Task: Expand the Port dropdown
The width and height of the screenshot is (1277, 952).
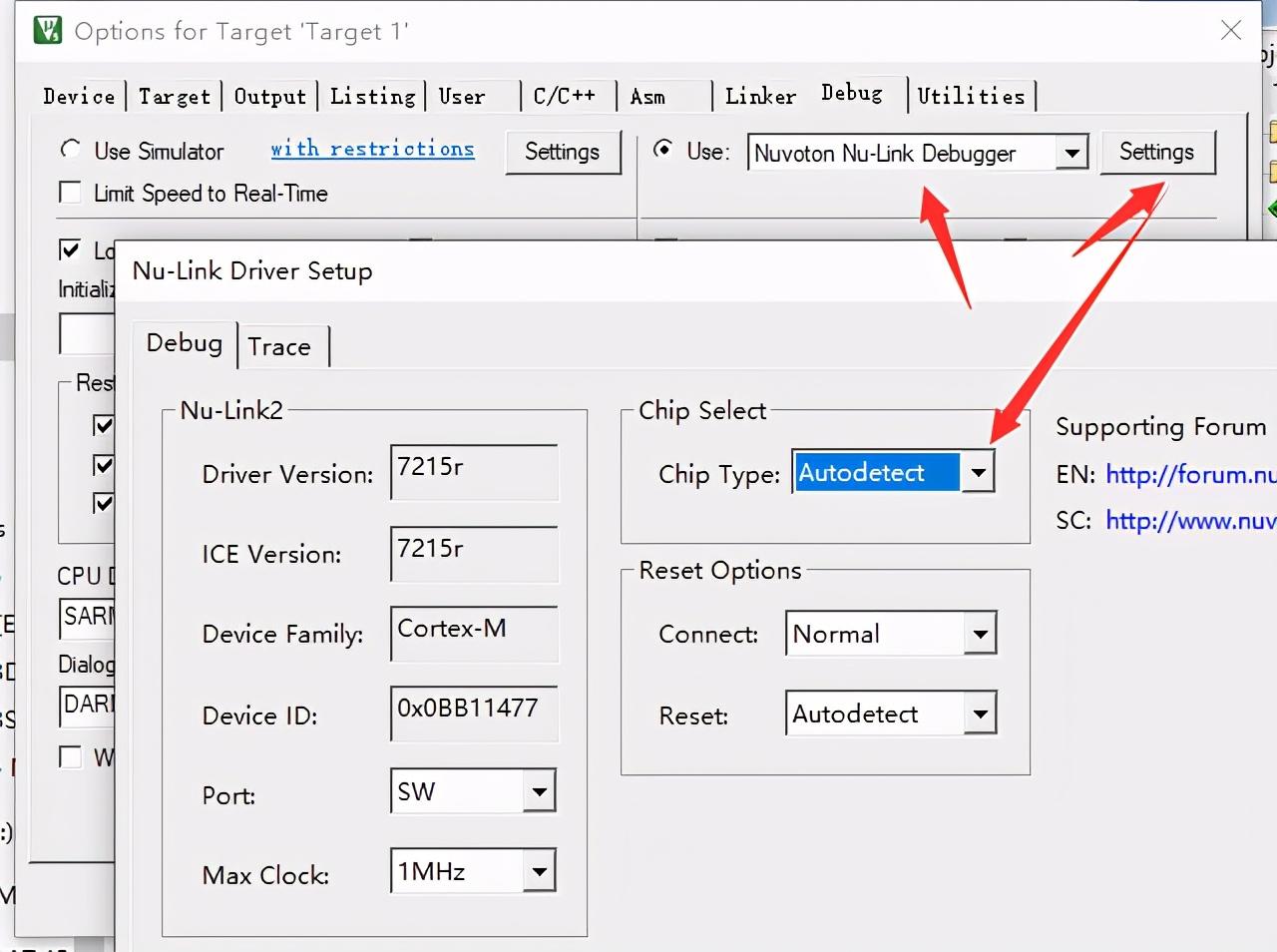Action: 539,791
